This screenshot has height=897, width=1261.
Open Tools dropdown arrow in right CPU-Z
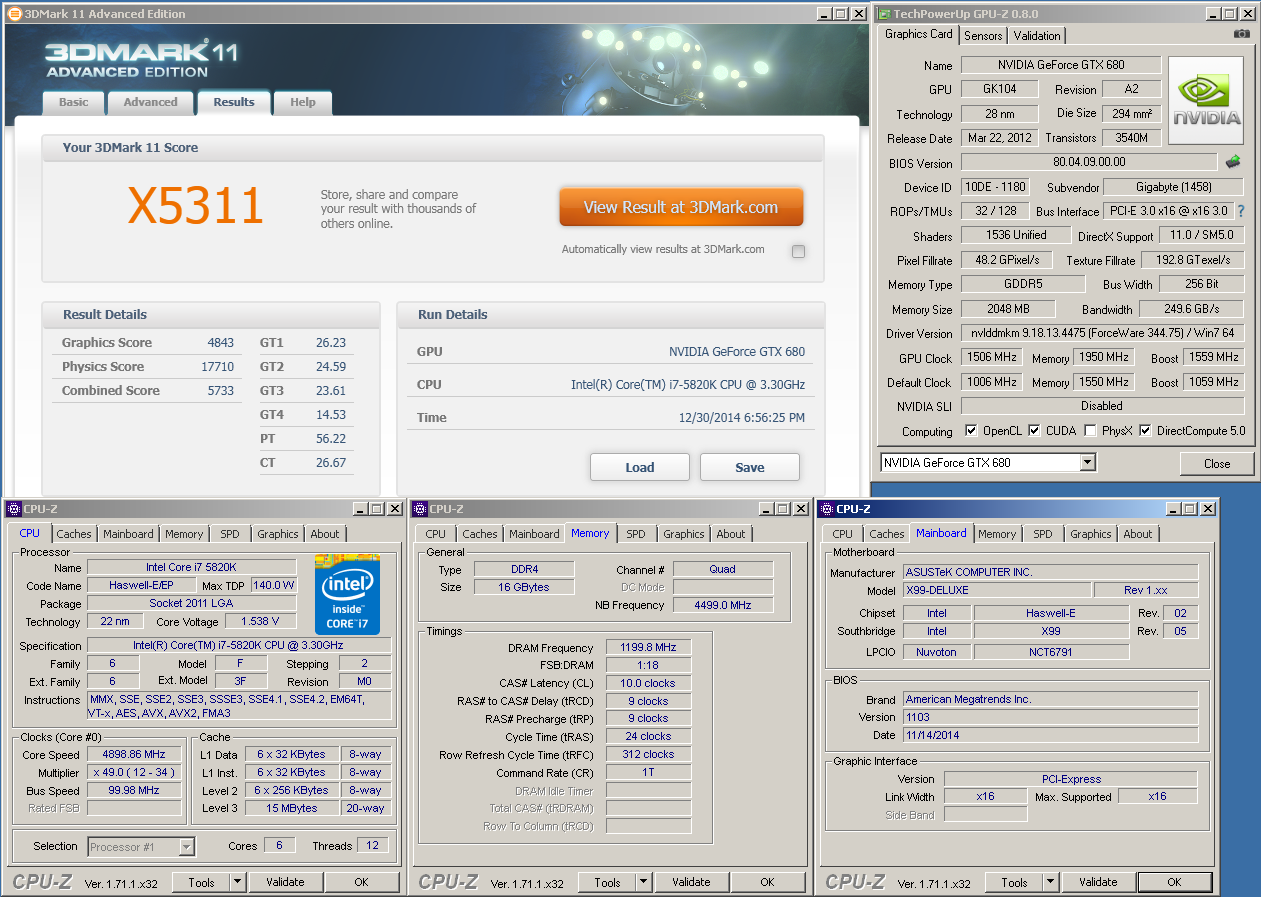tap(1050, 882)
